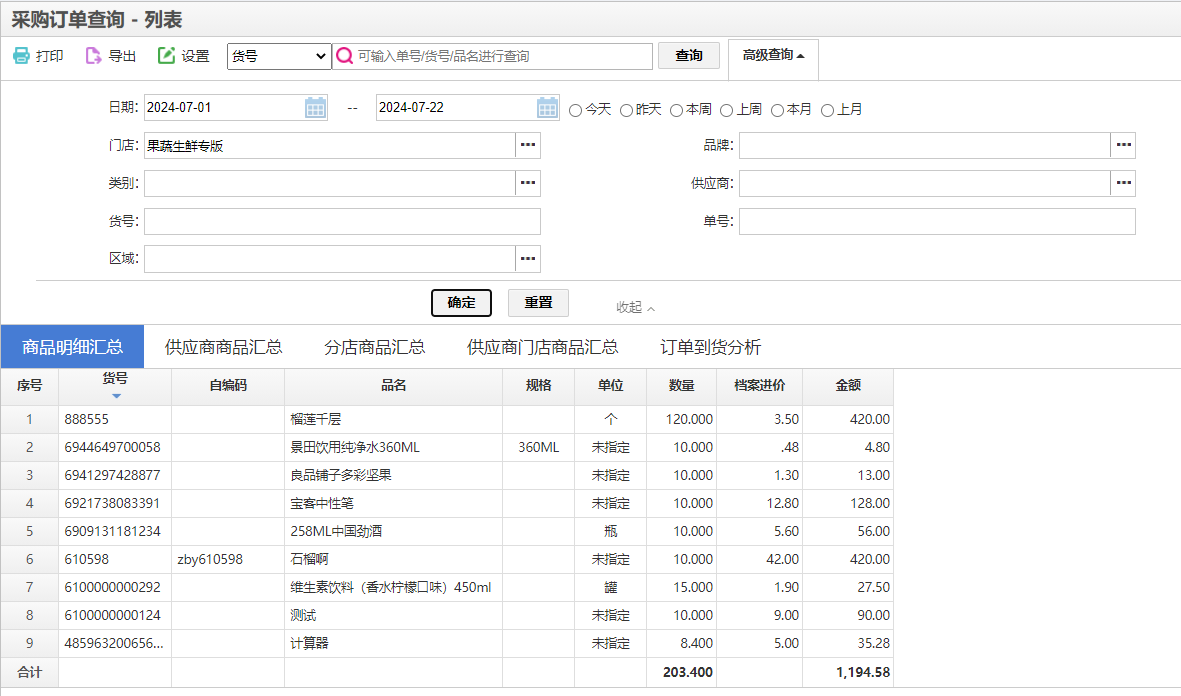
Task: Select the 上月 radio button
Action: pyautogui.click(x=827, y=111)
